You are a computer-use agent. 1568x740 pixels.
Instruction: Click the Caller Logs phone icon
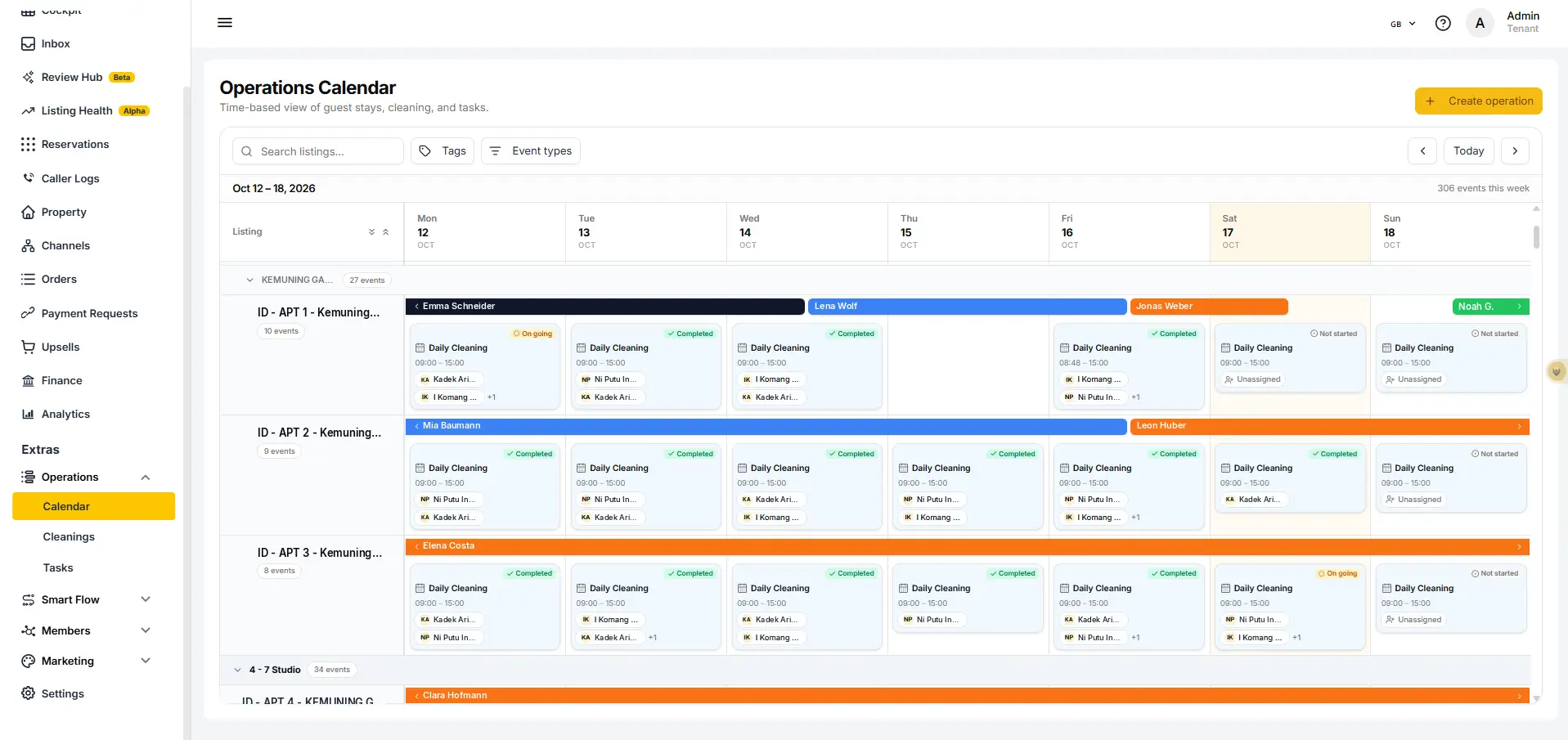tap(28, 178)
